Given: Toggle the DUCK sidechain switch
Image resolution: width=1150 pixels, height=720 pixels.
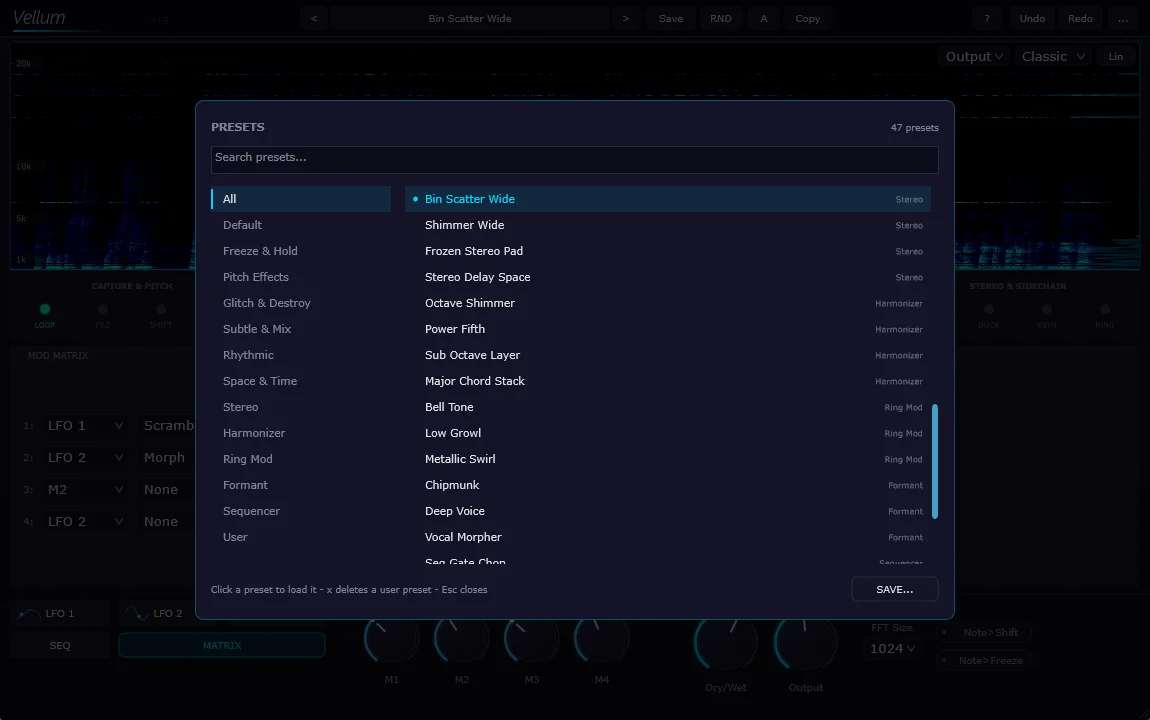Looking at the screenshot, I should click(989, 309).
